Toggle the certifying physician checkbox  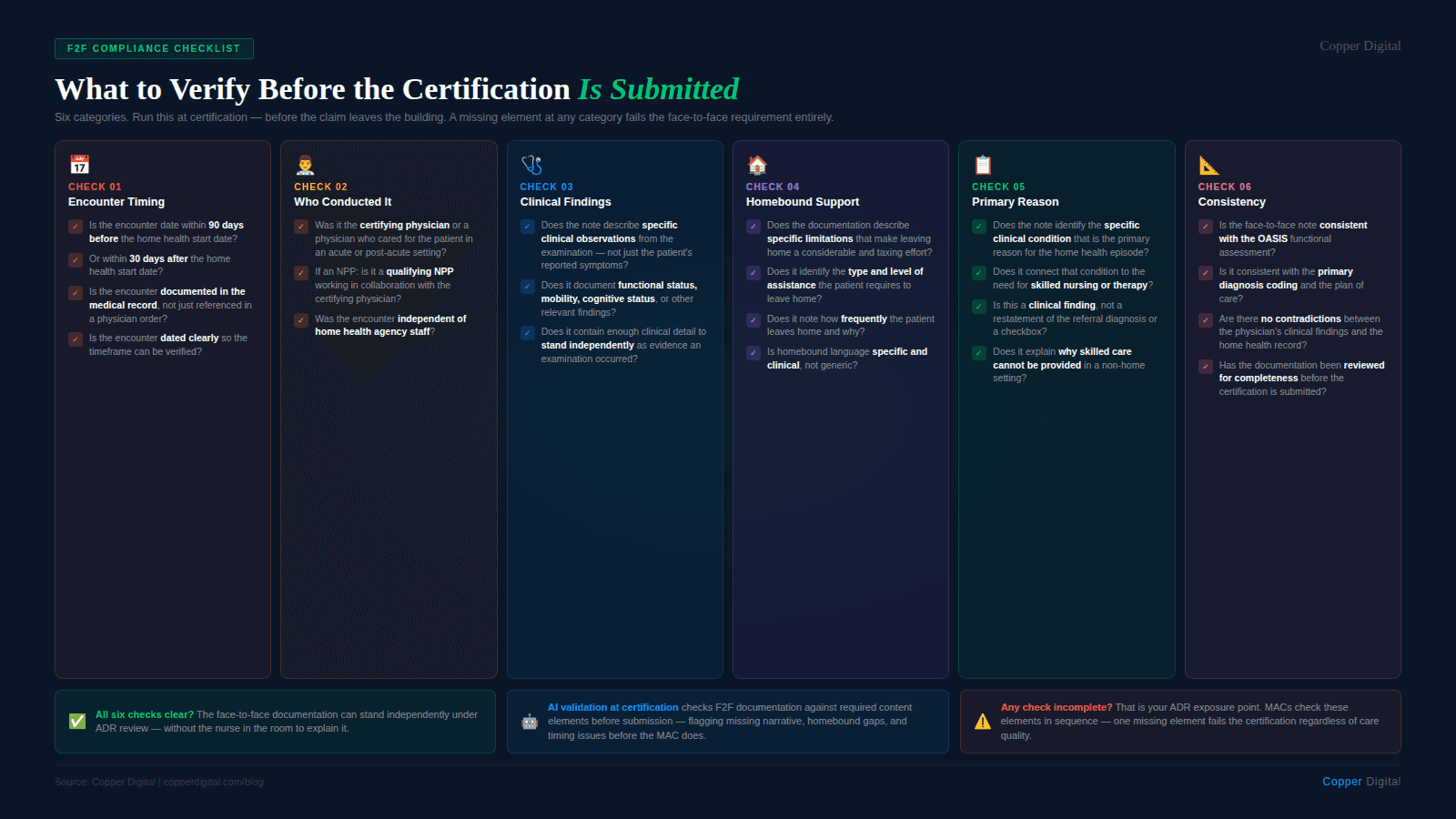point(301,227)
